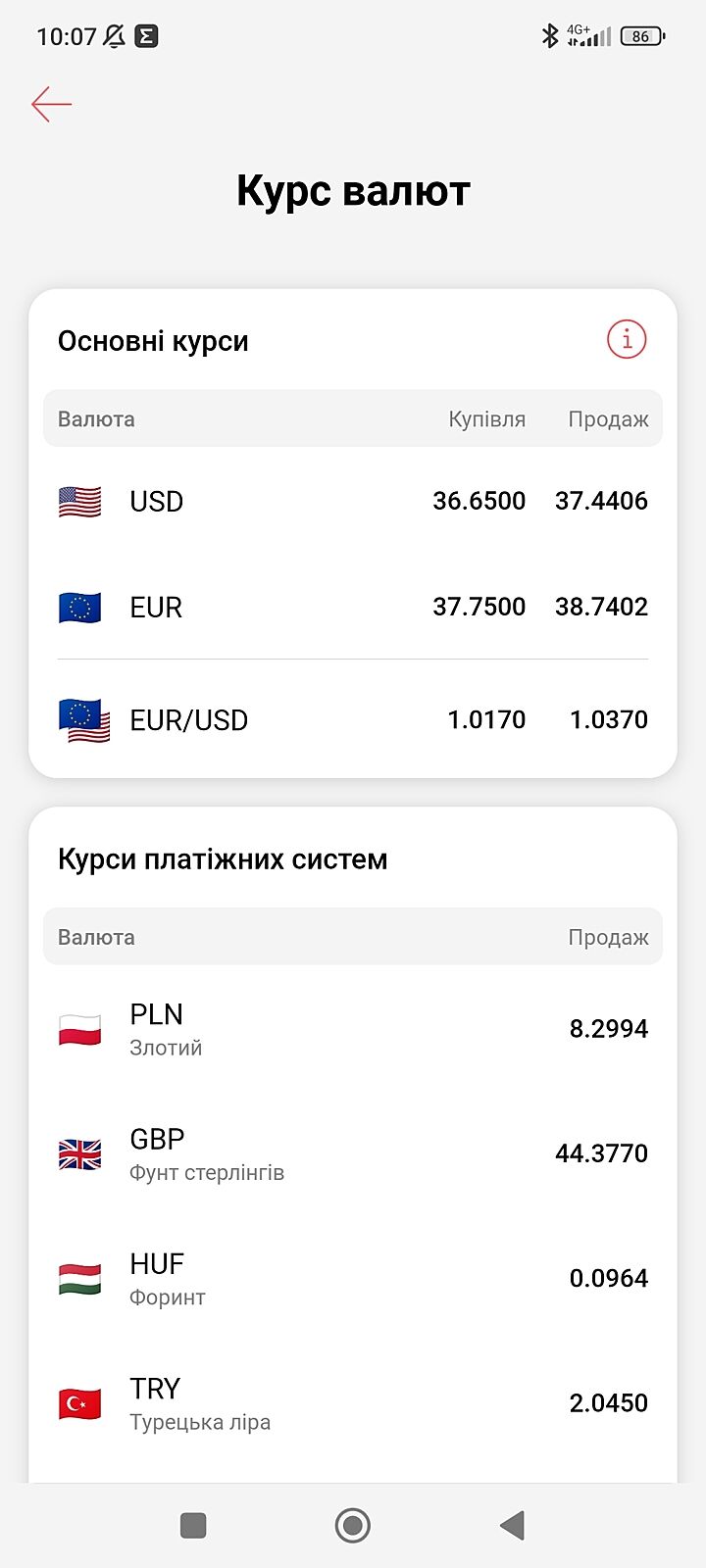Viewport: 706px width, 1568px height.
Task: Tap the combined EUR/USD flag icon
Action: [x=84, y=720]
